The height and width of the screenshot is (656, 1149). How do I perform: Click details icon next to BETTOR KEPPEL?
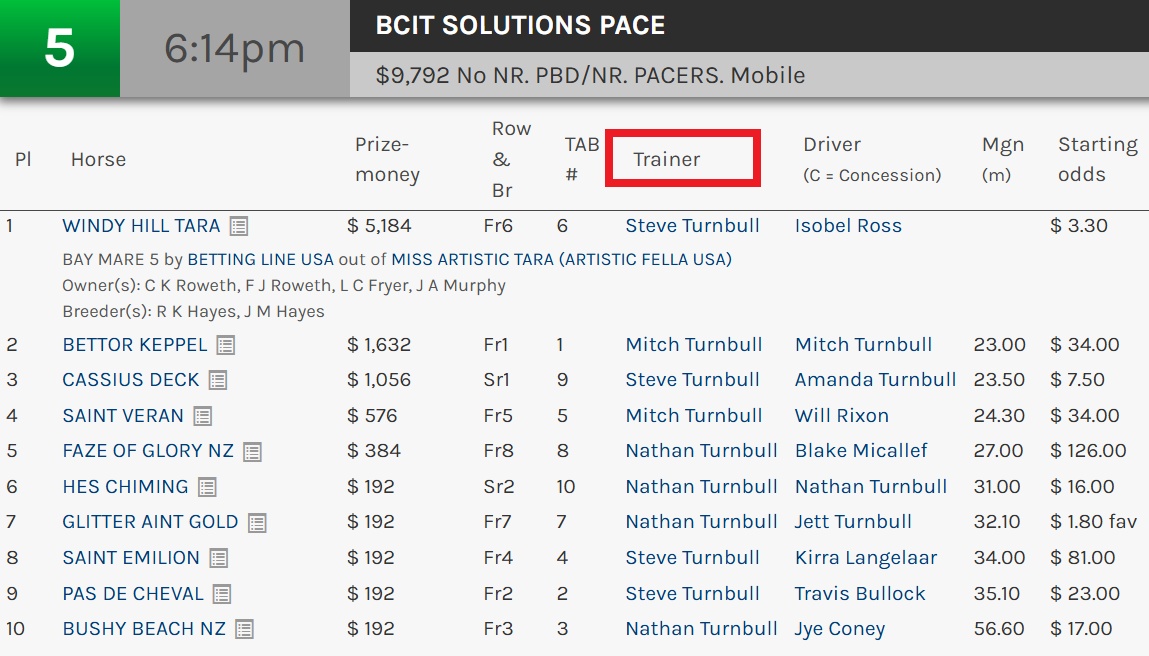click(226, 345)
